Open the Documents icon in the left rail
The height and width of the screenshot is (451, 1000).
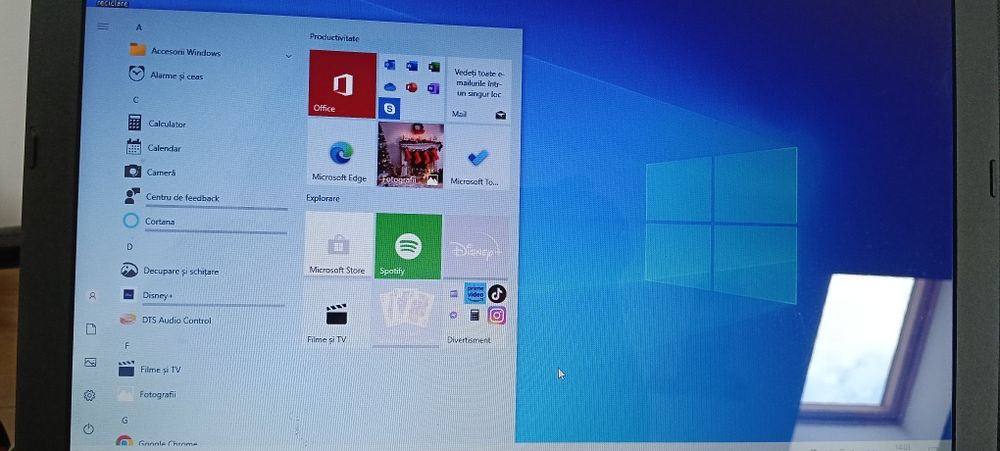coord(91,329)
